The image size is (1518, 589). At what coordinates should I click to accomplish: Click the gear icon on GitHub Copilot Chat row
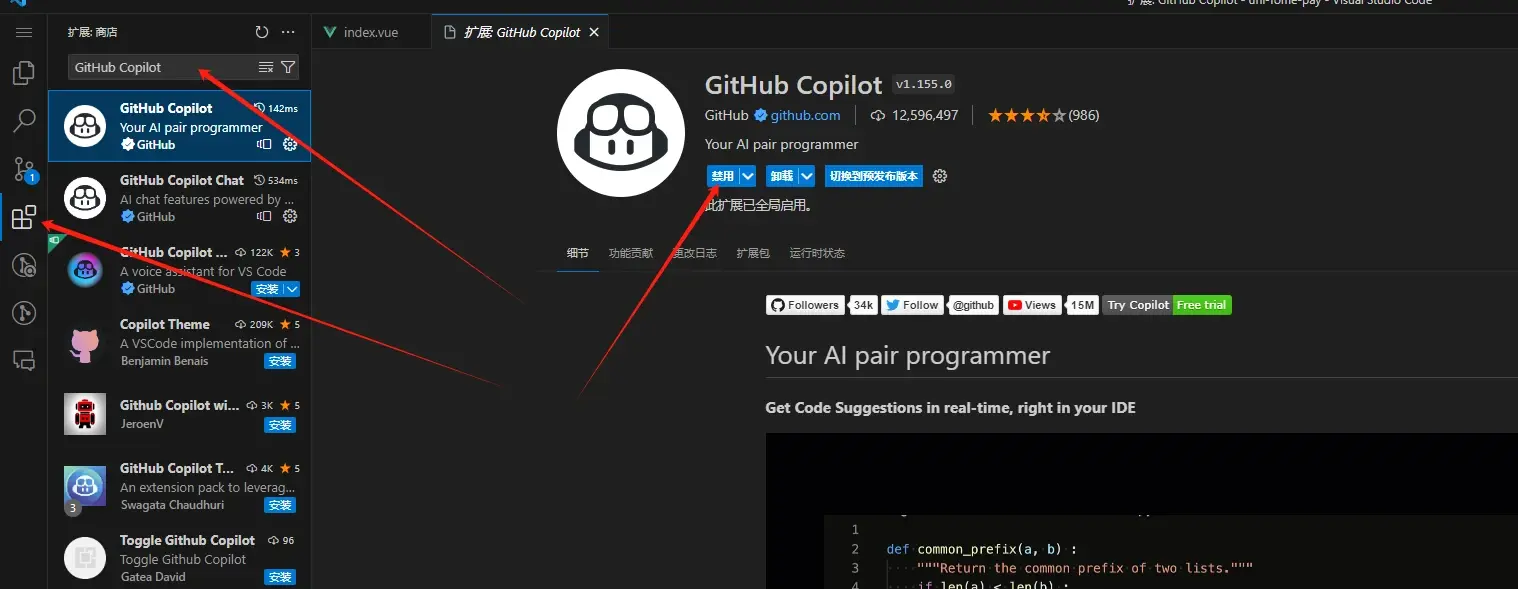(x=290, y=216)
